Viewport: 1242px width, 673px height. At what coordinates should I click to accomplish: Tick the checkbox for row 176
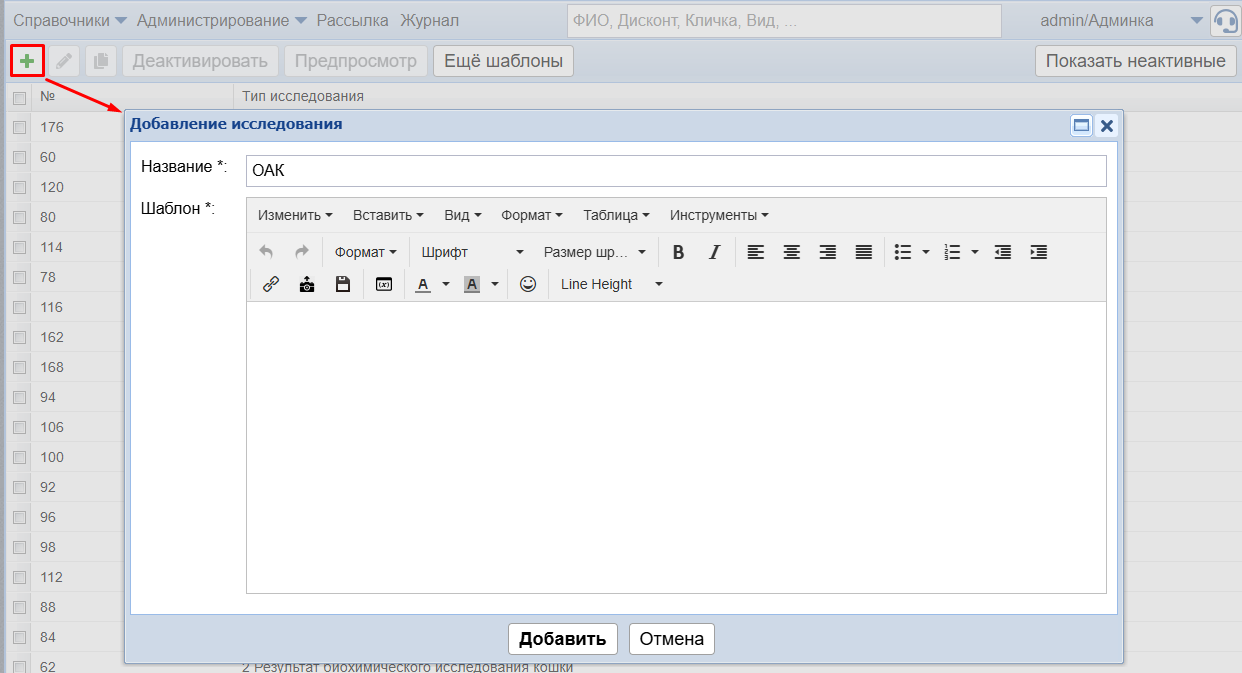tap(19, 127)
